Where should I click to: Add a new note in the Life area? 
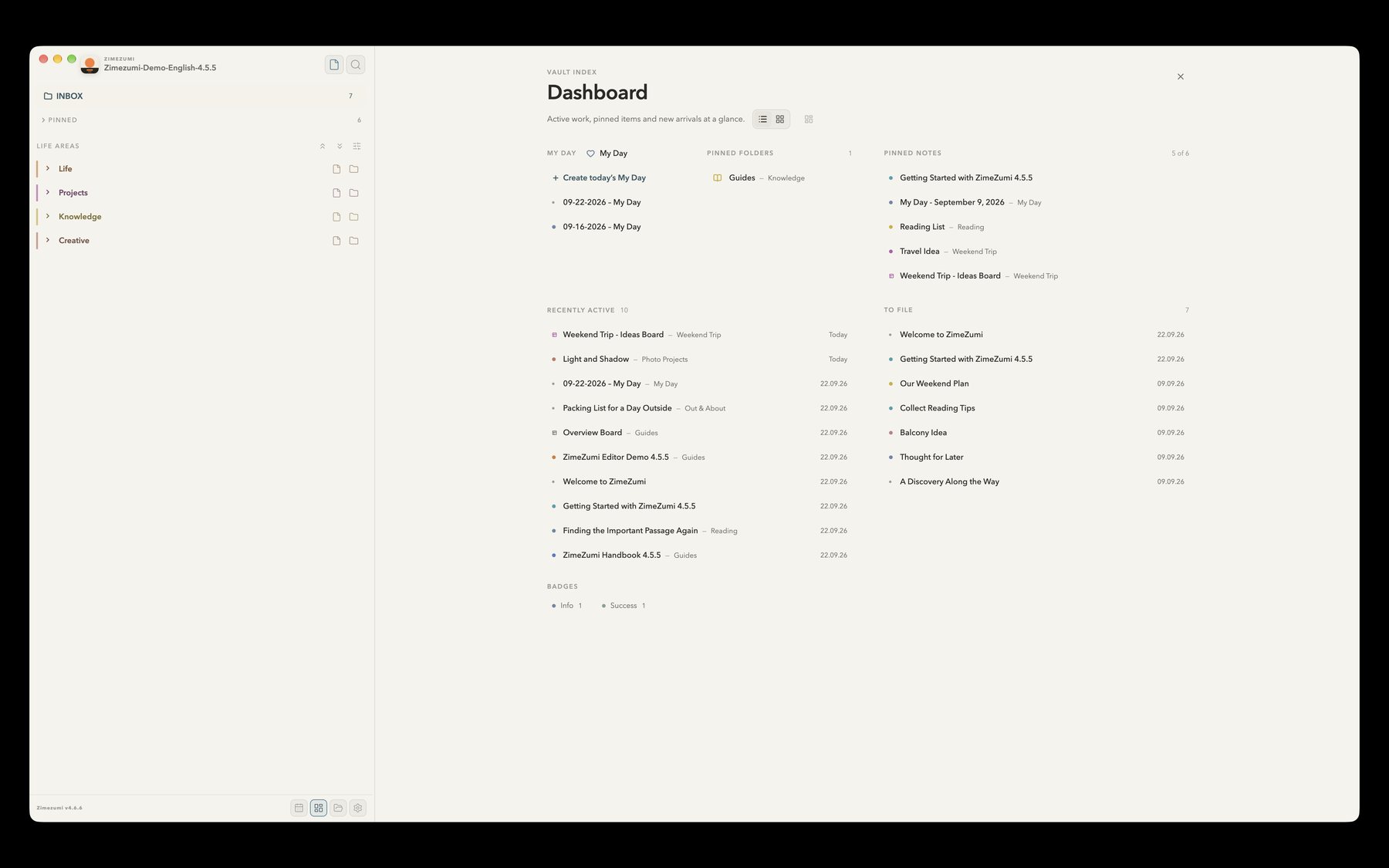336,169
